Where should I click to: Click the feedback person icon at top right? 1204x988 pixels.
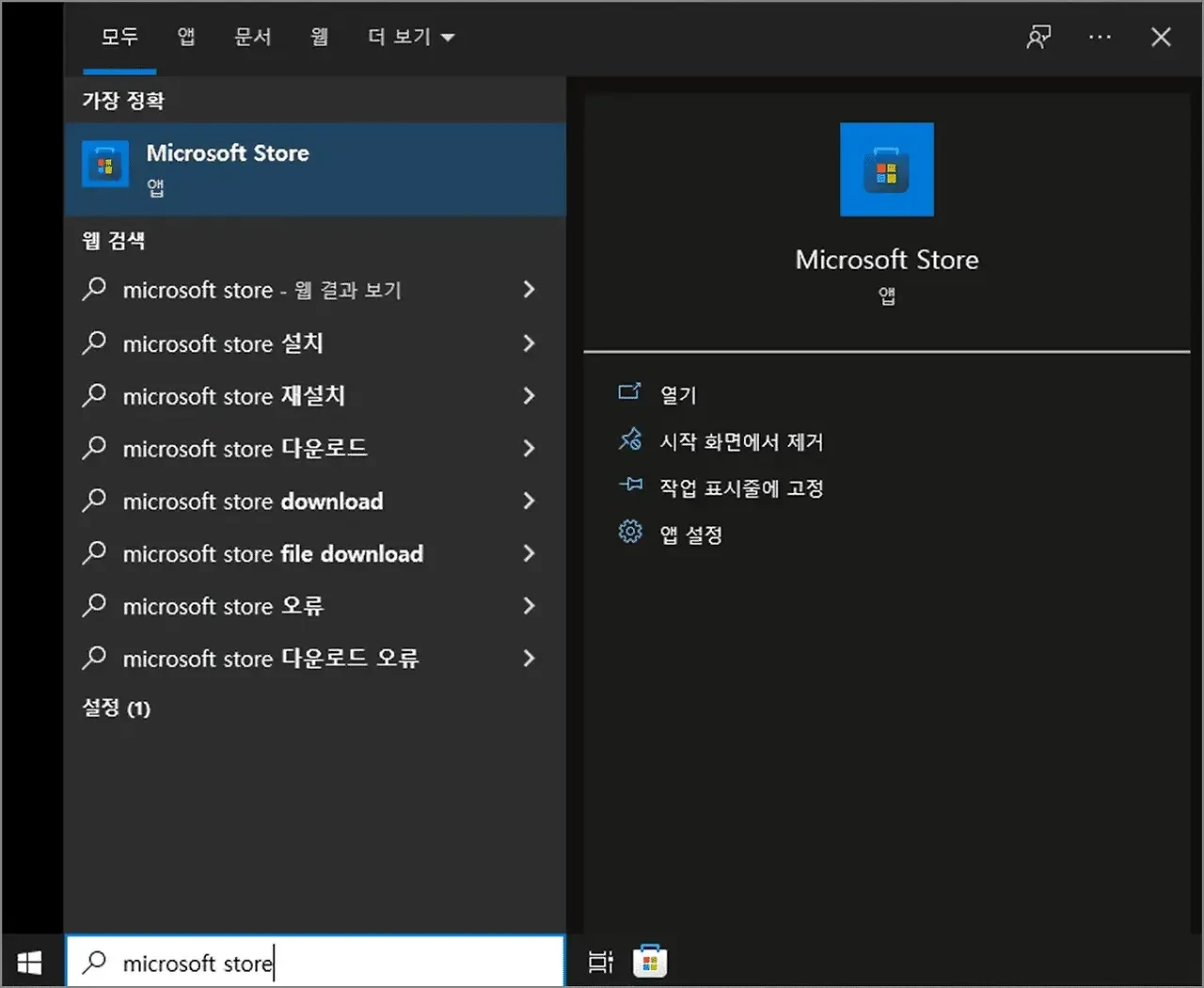[x=1038, y=37]
